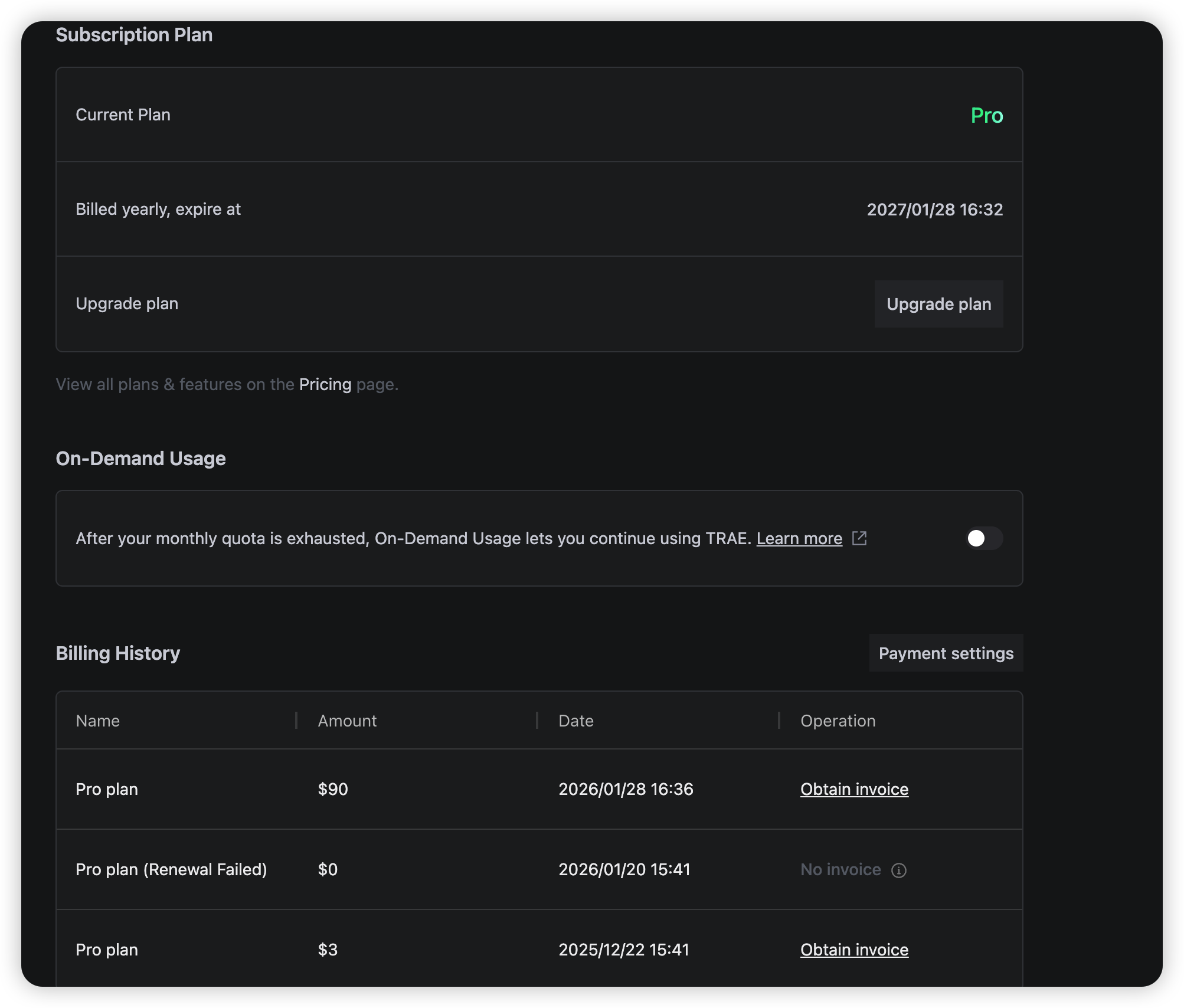Image resolution: width=1184 pixels, height=1008 pixels.
Task: Click the external link icon beside Learn more
Action: 859,538
